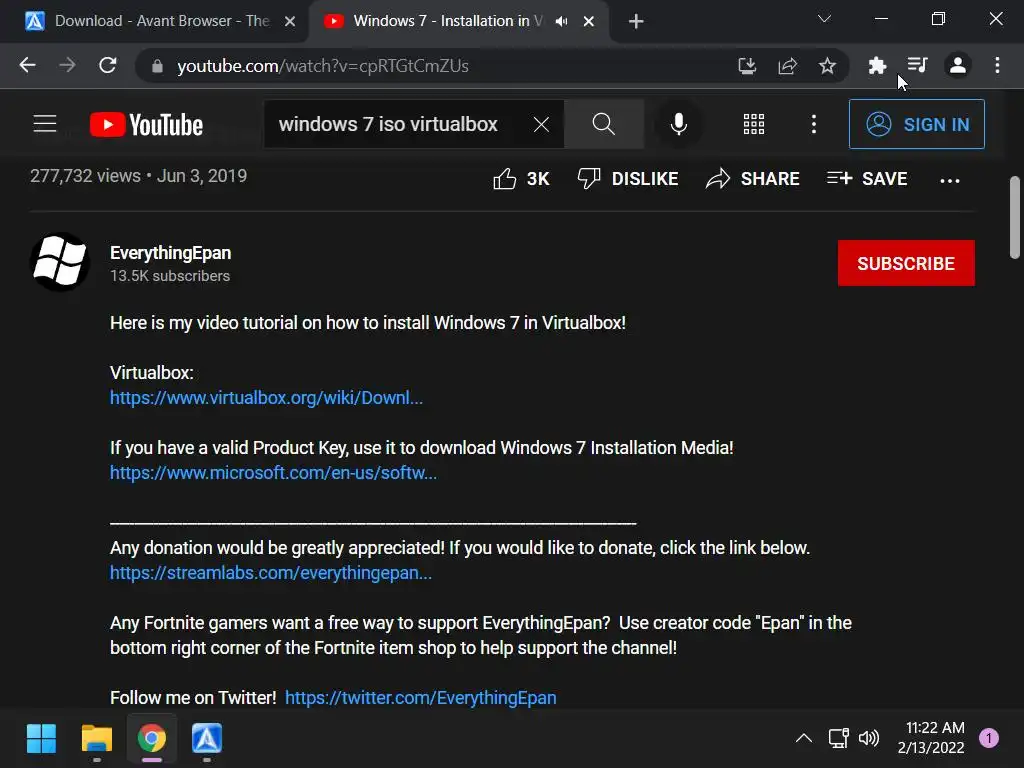Go back to the previous page
Viewport: 1024px width, 768px height.
coord(27,65)
